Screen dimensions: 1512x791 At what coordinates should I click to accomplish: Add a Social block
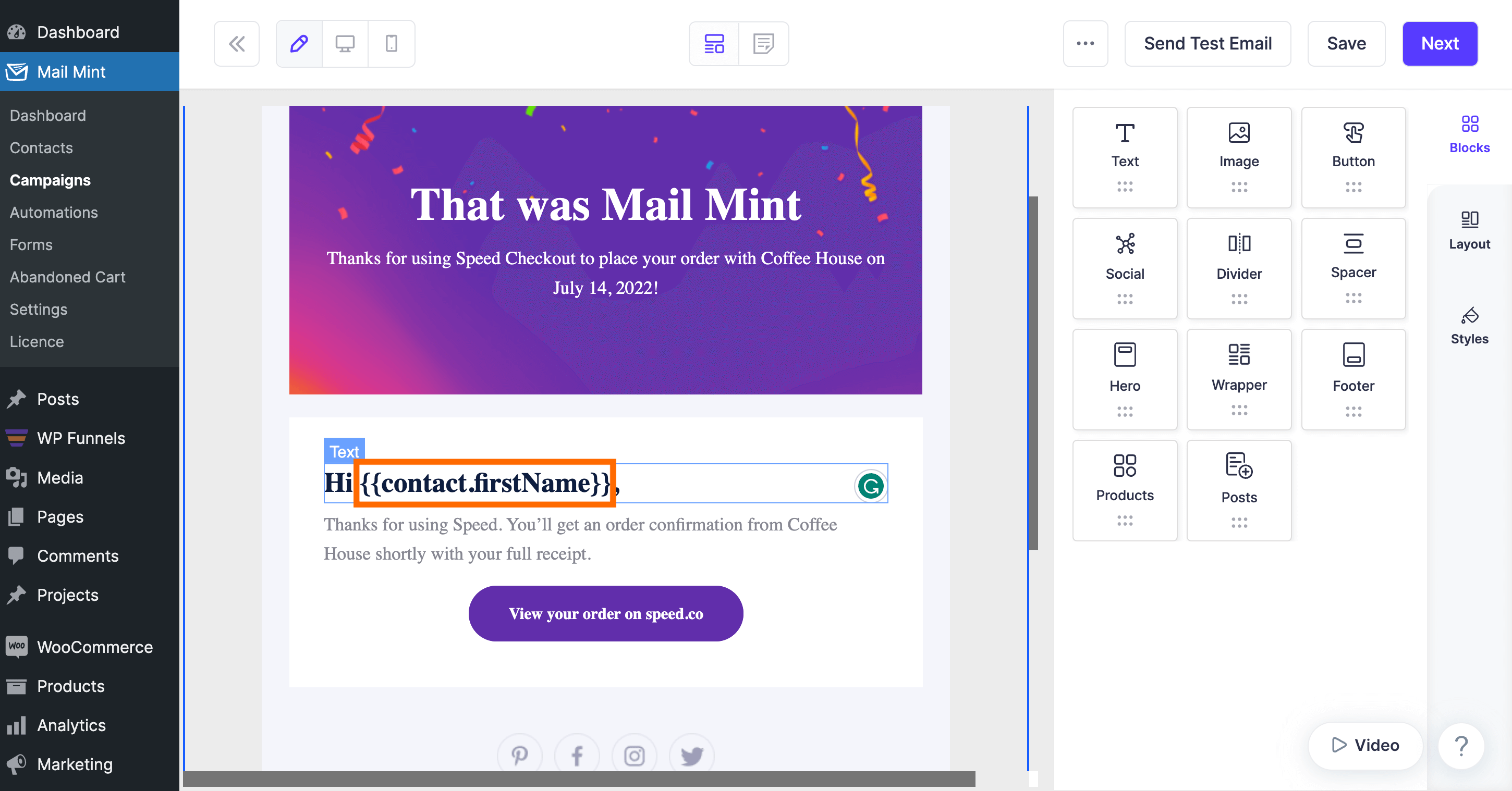pyautogui.click(x=1125, y=269)
